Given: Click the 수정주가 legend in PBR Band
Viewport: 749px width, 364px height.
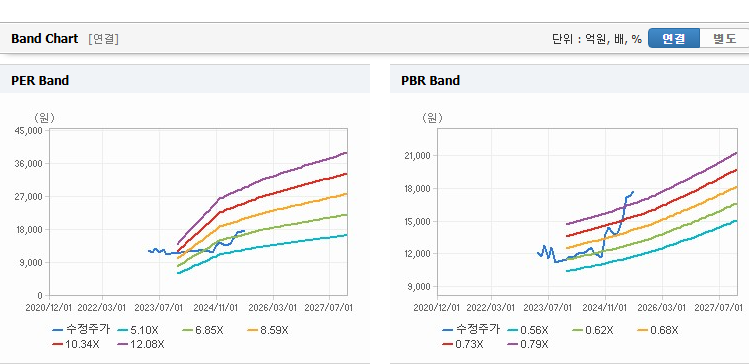Looking at the screenshot, I should (471, 330).
